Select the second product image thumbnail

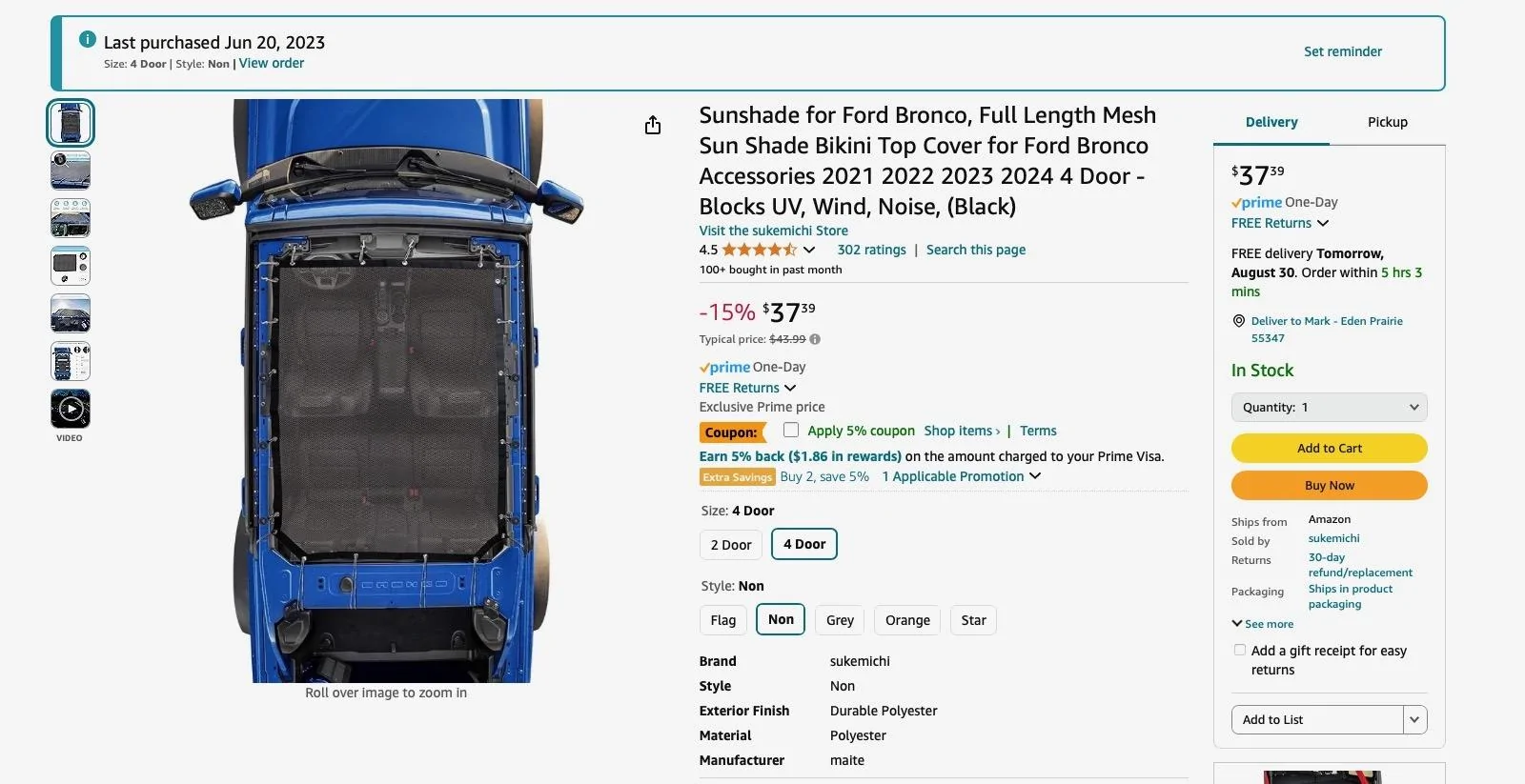coord(71,171)
